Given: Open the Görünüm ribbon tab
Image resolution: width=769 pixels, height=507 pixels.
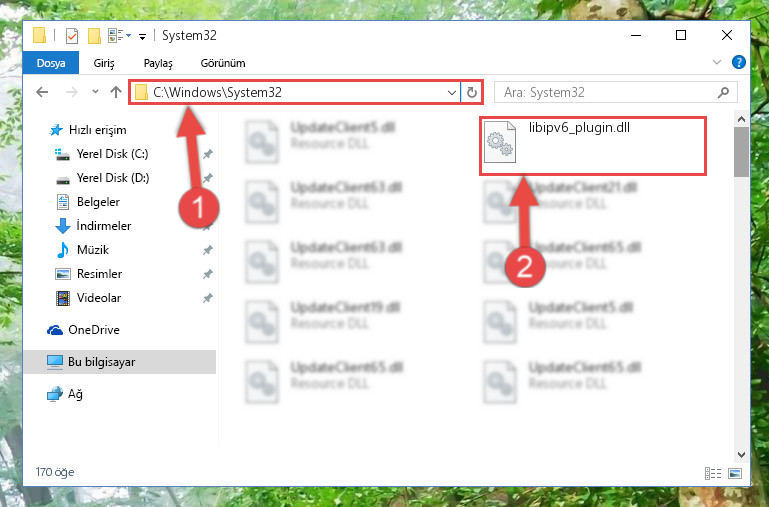Looking at the screenshot, I should coord(223,63).
